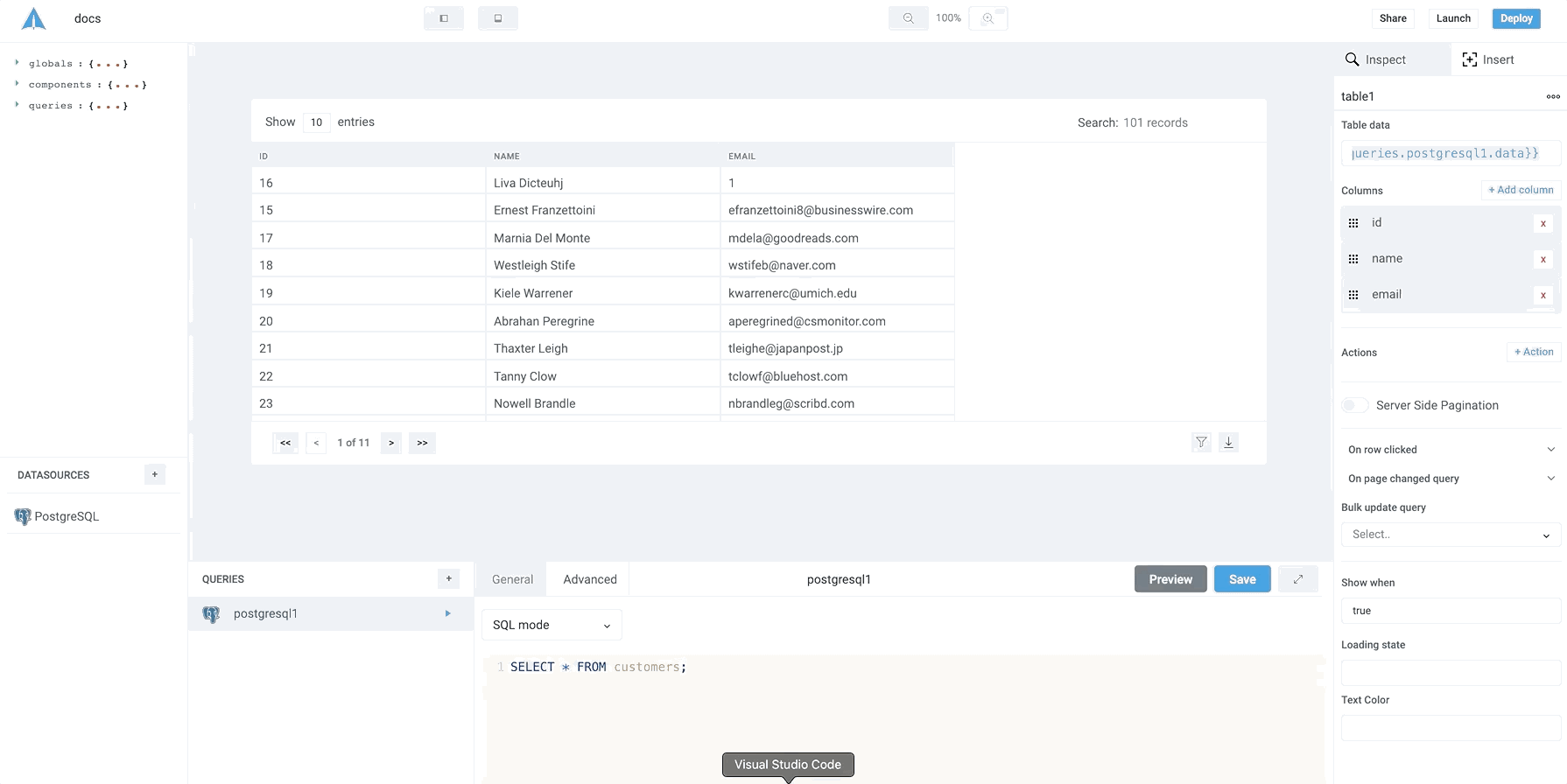Remove the email column

(x=1542, y=295)
